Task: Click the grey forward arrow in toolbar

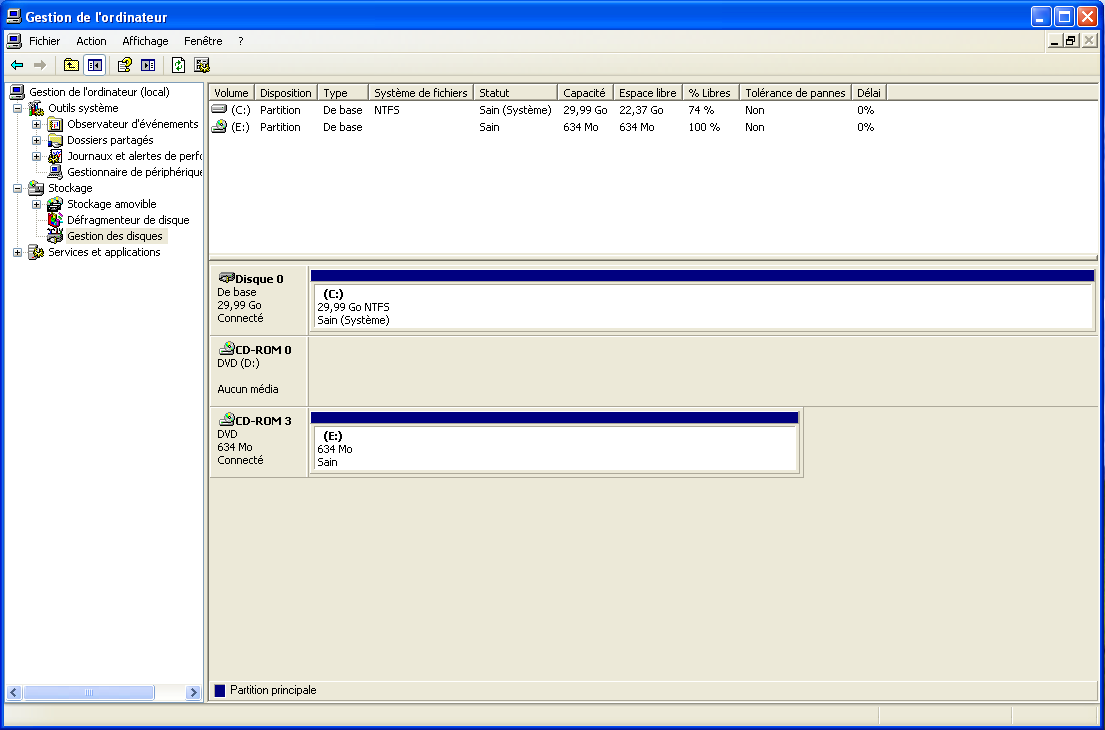Action: click(39, 66)
